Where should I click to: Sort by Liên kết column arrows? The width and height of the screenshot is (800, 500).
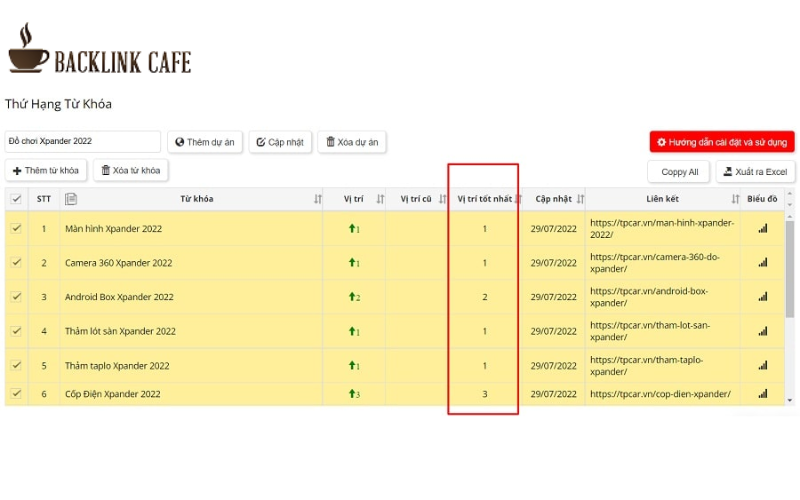coord(735,199)
